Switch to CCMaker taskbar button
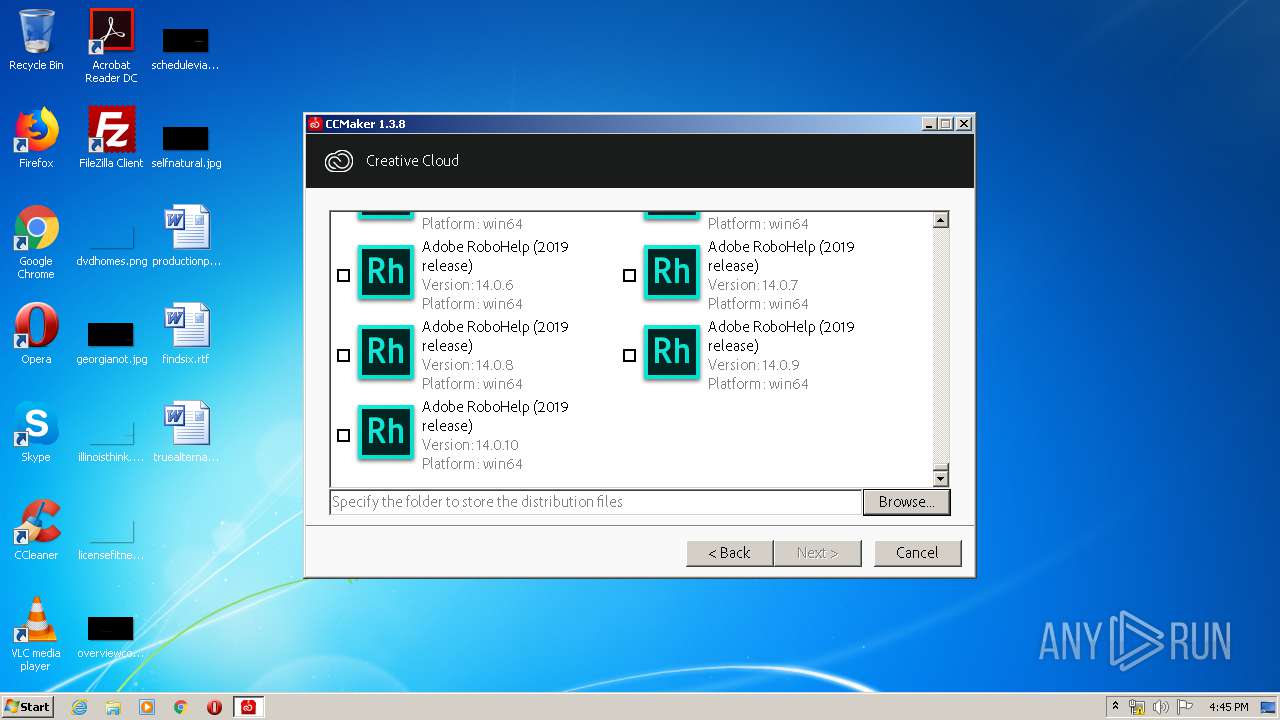Viewport: 1280px width, 720px height. click(248, 707)
